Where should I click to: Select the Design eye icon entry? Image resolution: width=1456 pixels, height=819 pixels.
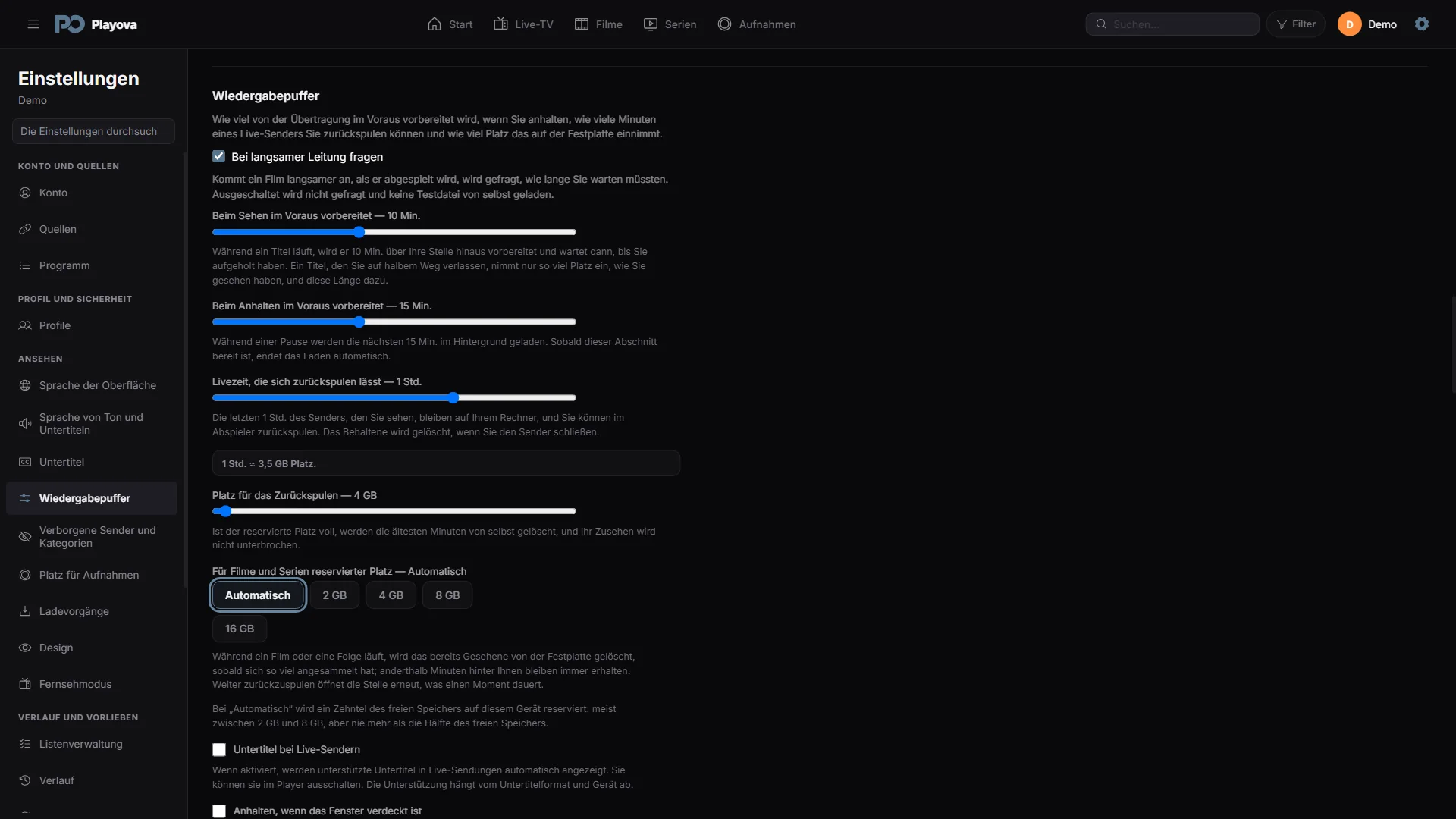(x=25, y=648)
